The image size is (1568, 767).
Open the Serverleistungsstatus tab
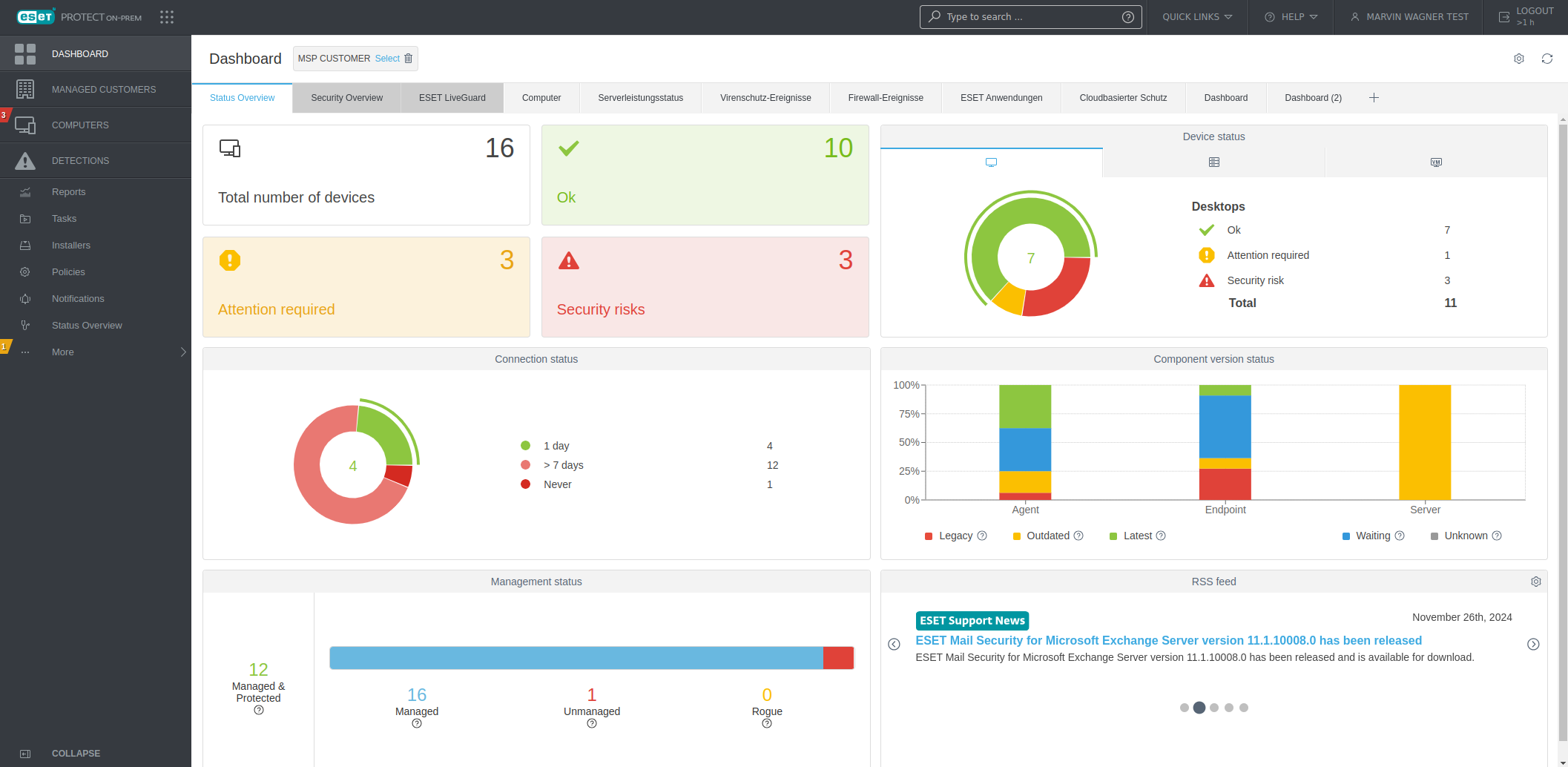pyautogui.click(x=641, y=98)
